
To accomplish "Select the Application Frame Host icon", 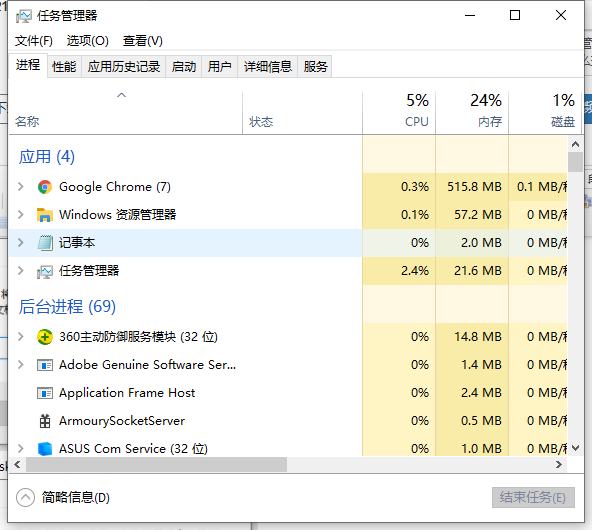I will click(45, 393).
